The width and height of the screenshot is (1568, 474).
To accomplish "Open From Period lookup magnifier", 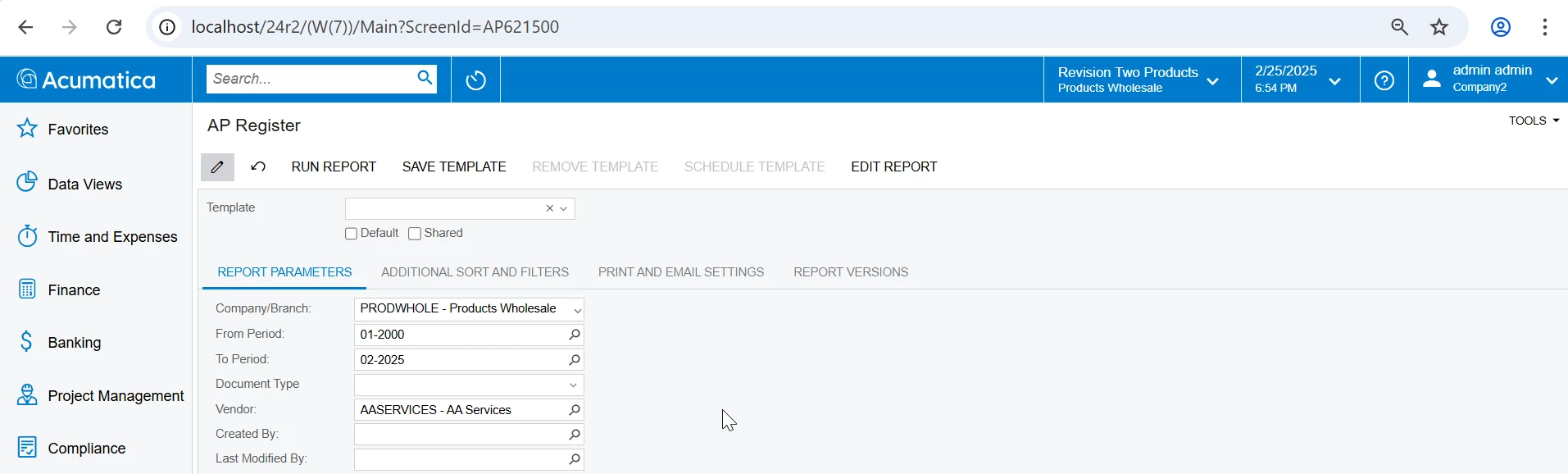I will coord(574,335).
